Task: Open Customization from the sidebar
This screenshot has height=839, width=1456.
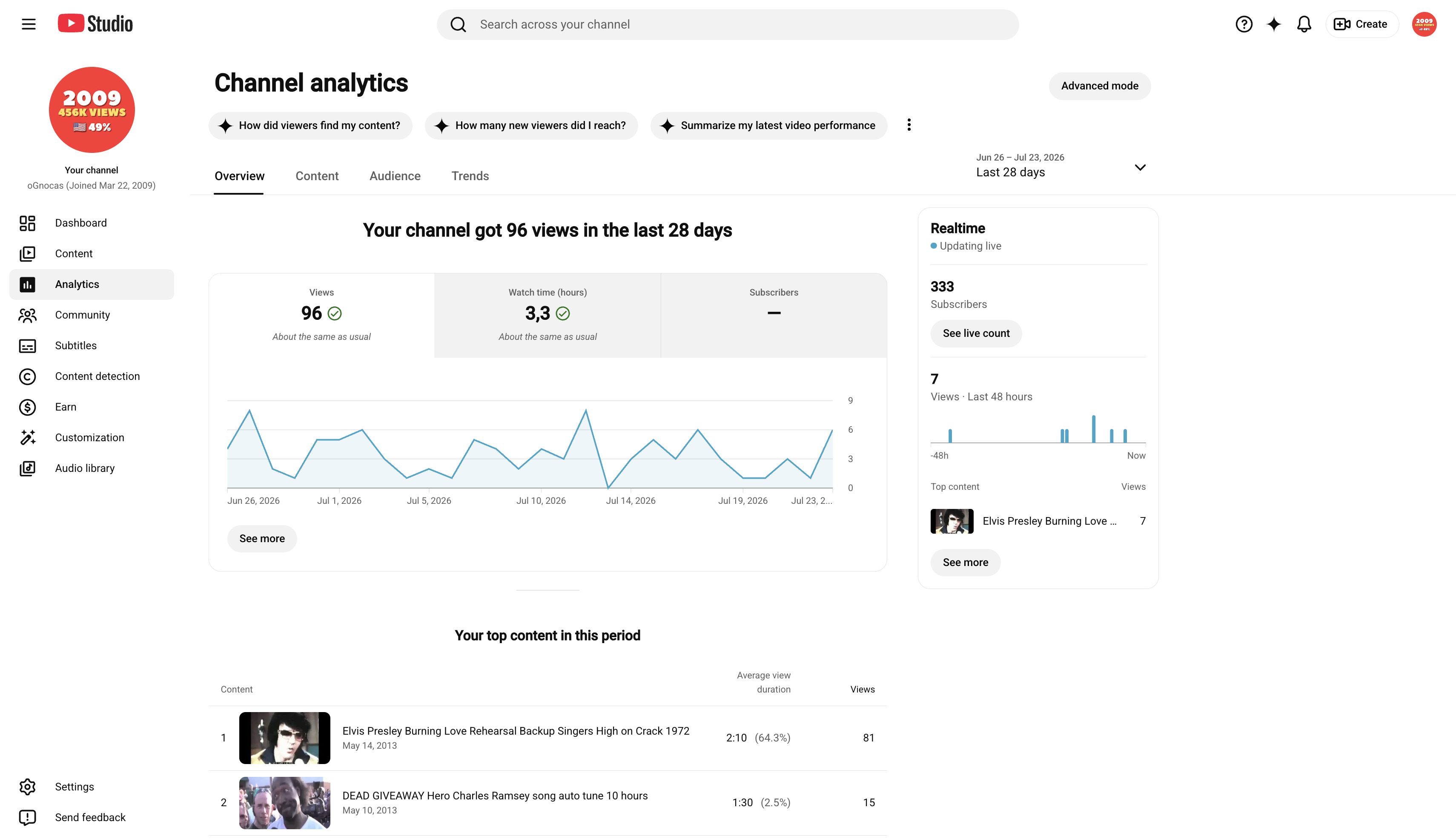Action: [x=92, y=437]
